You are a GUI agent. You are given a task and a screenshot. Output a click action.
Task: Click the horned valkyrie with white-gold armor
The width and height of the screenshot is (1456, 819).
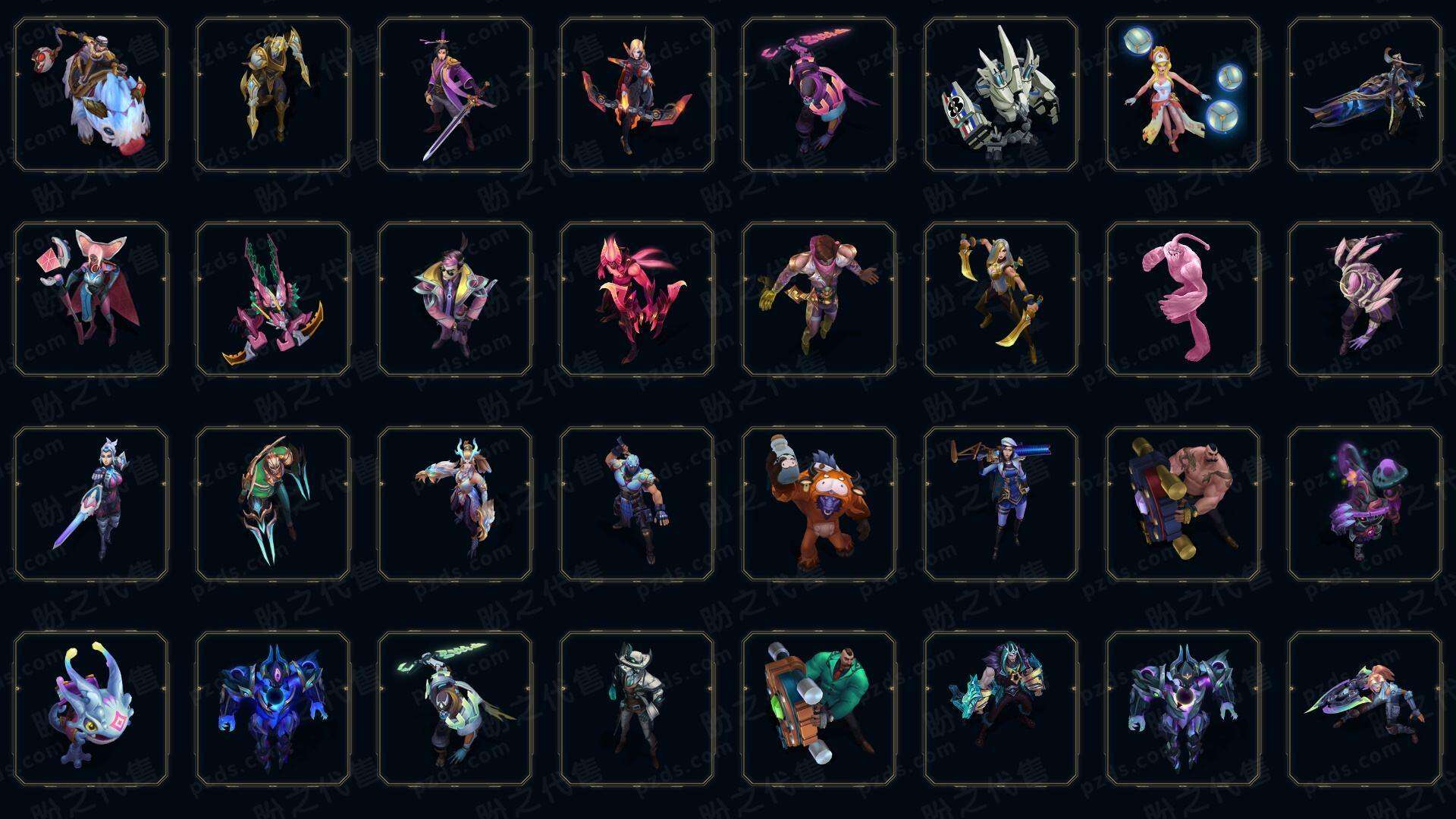[x=455, y=504]
